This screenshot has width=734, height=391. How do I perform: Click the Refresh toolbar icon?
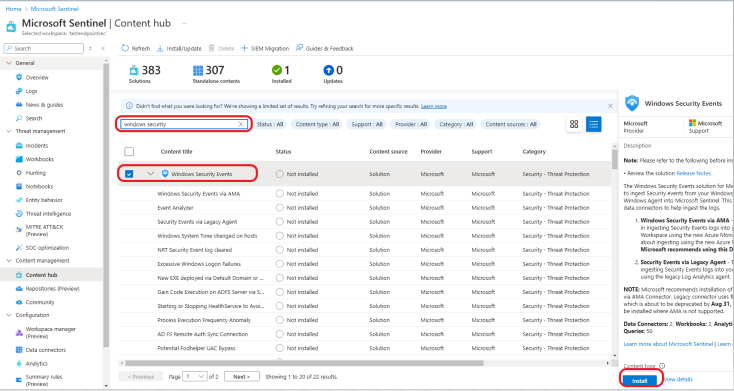point(125,48)
